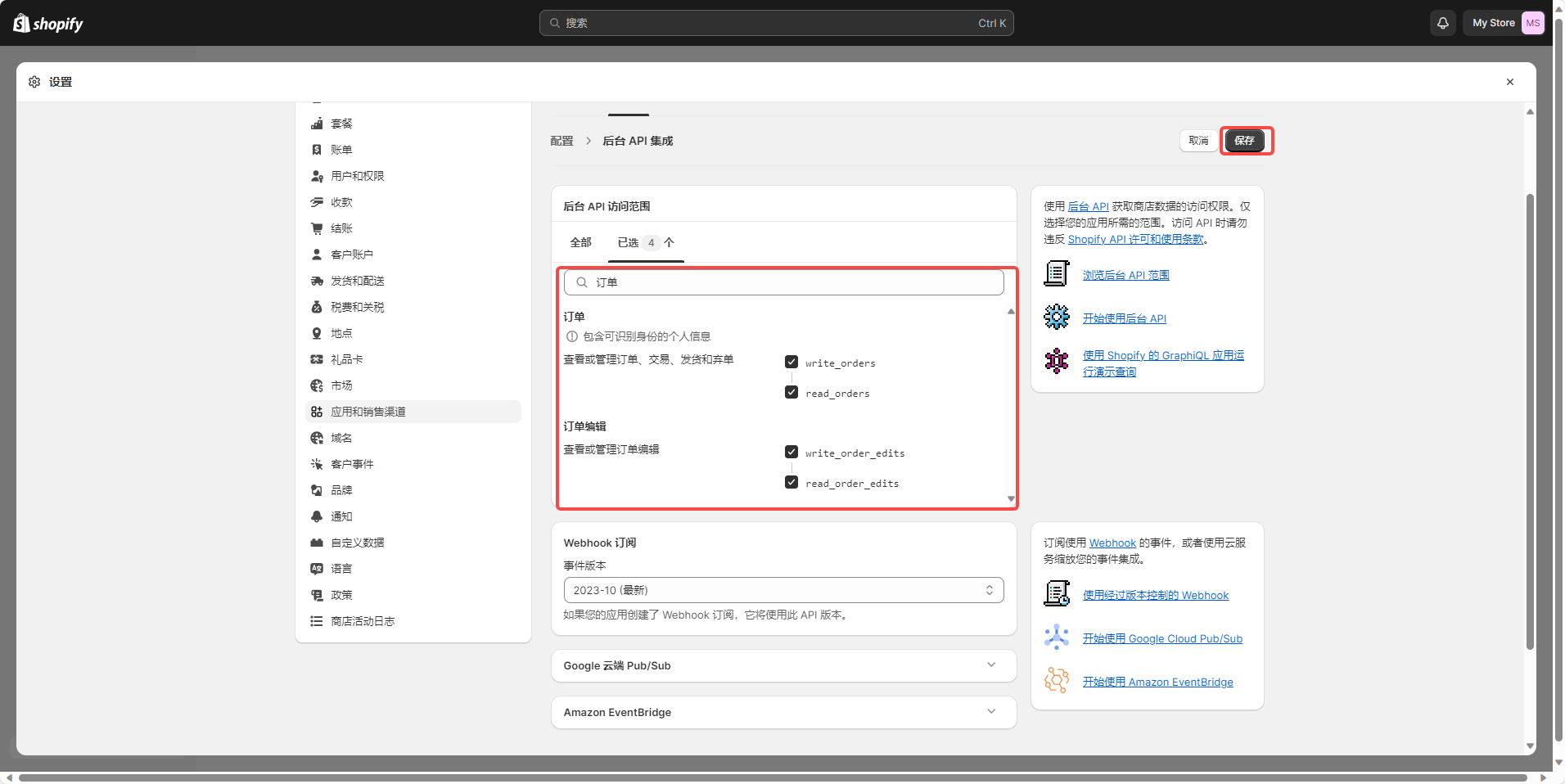1565x784 pixels.
Task: Click the 语言 language icon
Action: tap(317, 569)
